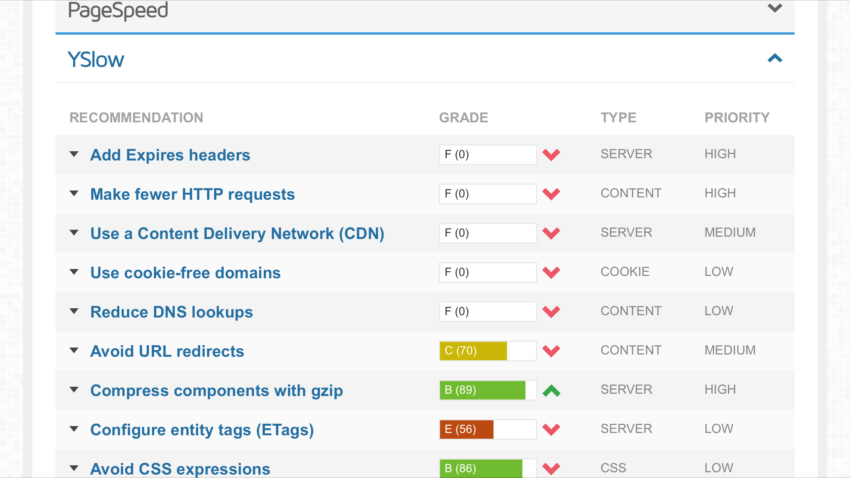Expand the Avoid CSS expressions triangle
The height and width of the screenshot is (478, 850).
tap(74, 468)
